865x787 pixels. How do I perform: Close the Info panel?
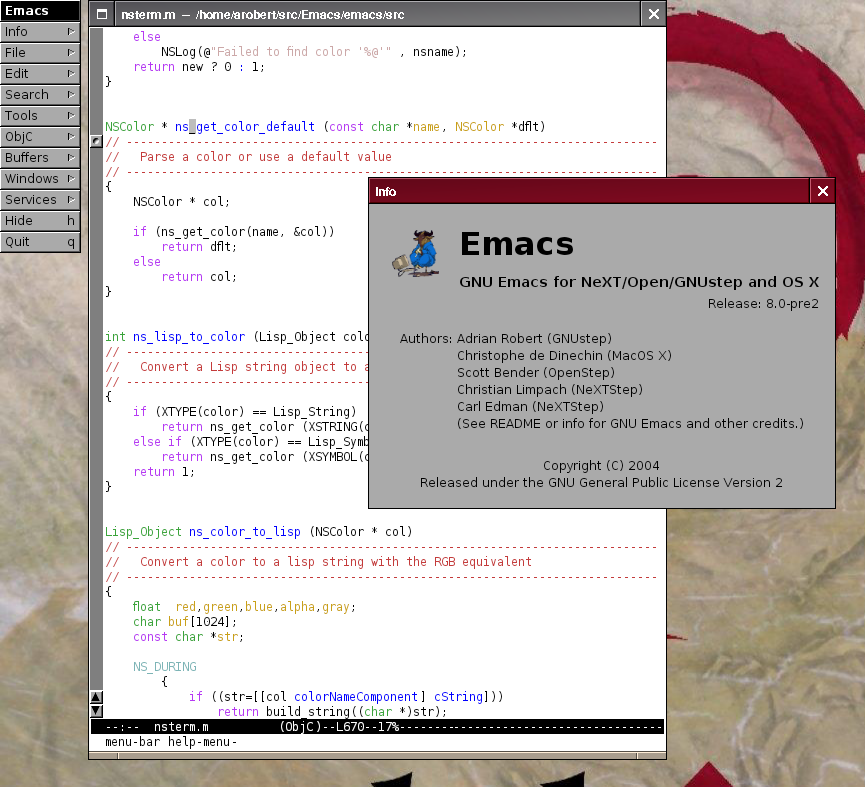tap(822, 191)
